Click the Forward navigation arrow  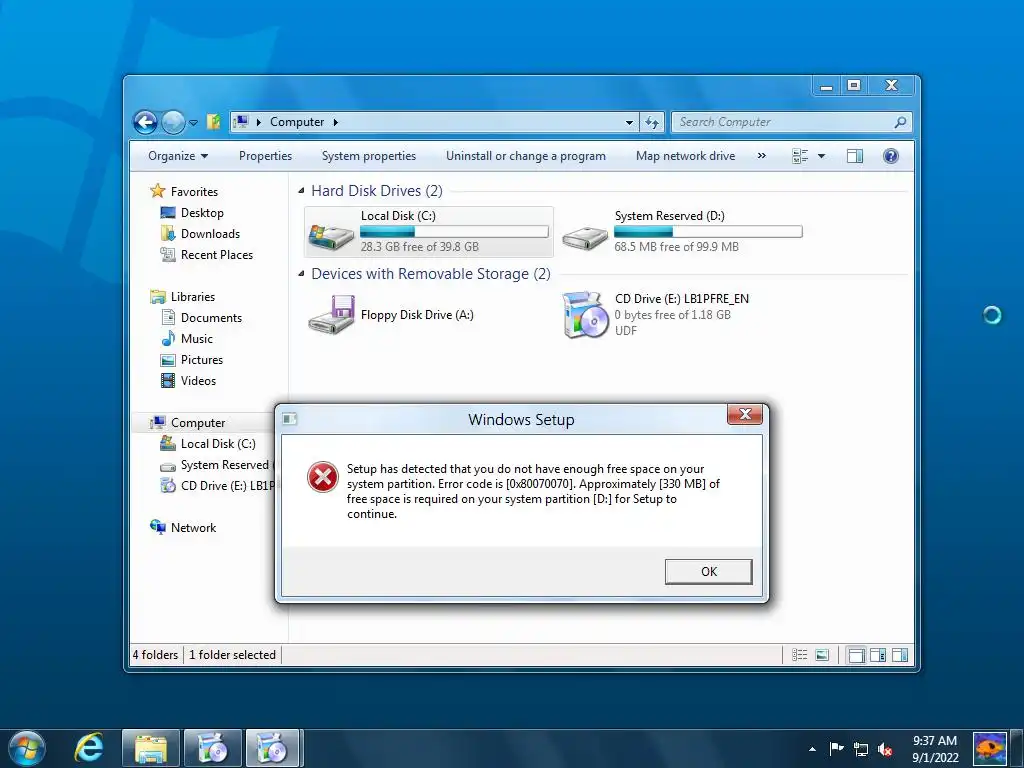click(173, 122)
